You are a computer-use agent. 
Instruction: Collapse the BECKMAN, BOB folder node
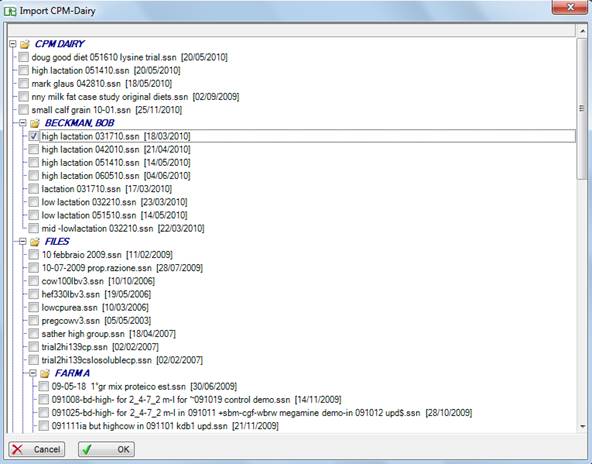click(x=23, y=123)
